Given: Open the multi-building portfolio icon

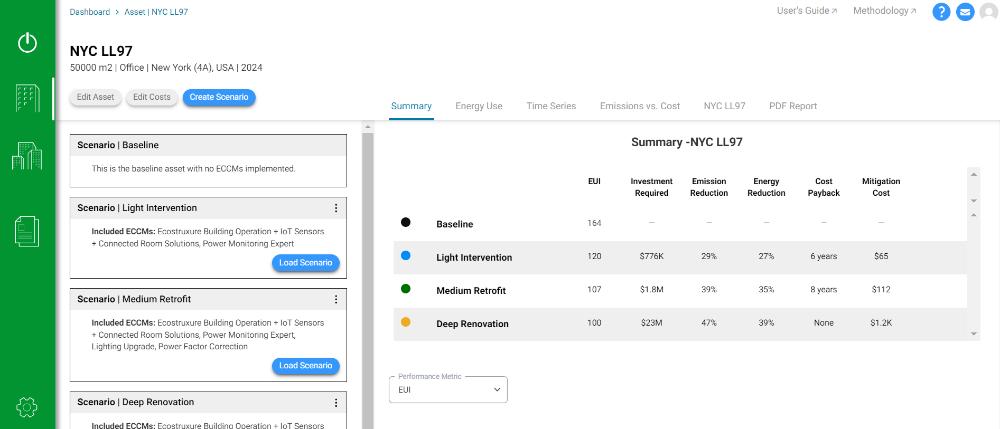Looking at the screenshot, I should tap(27, 156).
